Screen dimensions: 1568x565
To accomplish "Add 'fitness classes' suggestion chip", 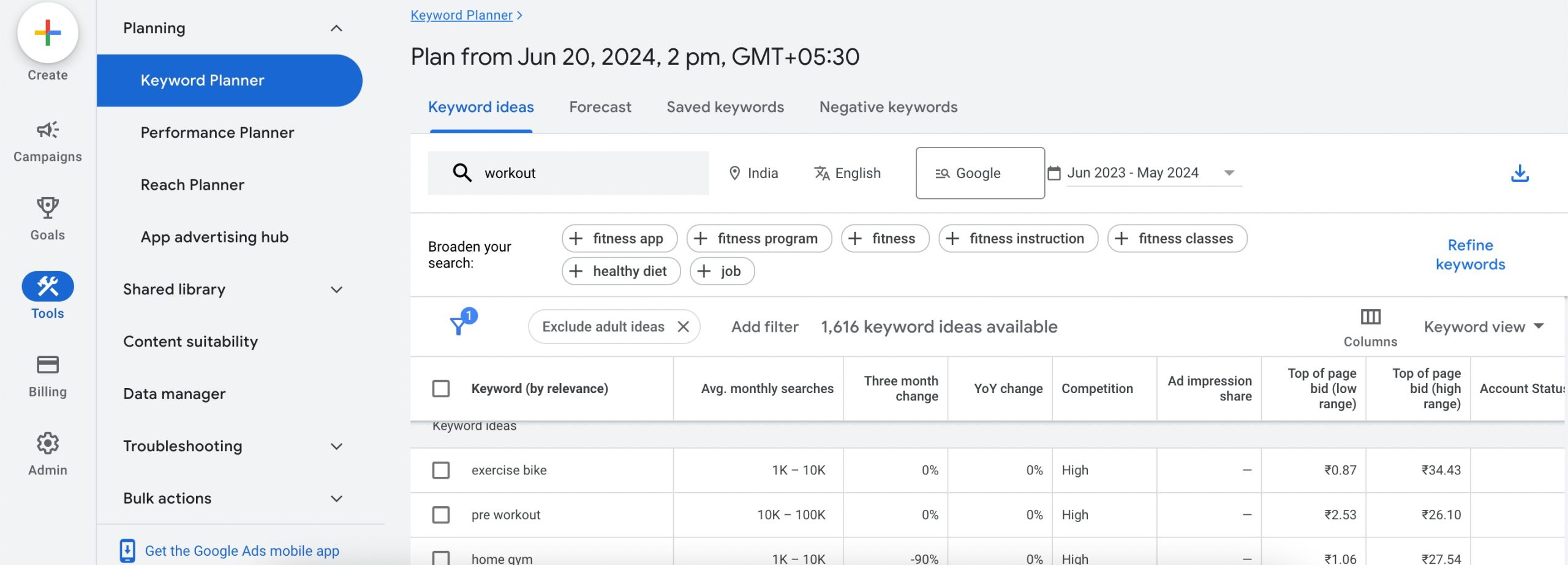I will click(x=1177, y=238).
